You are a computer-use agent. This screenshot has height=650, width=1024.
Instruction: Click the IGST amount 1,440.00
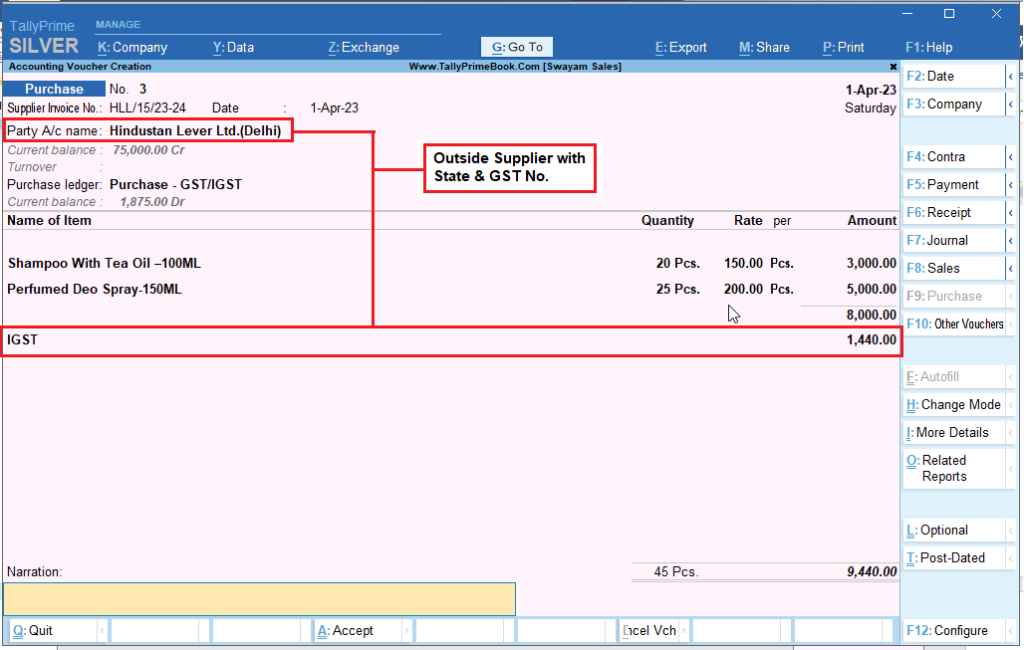[x=871, y=340]
